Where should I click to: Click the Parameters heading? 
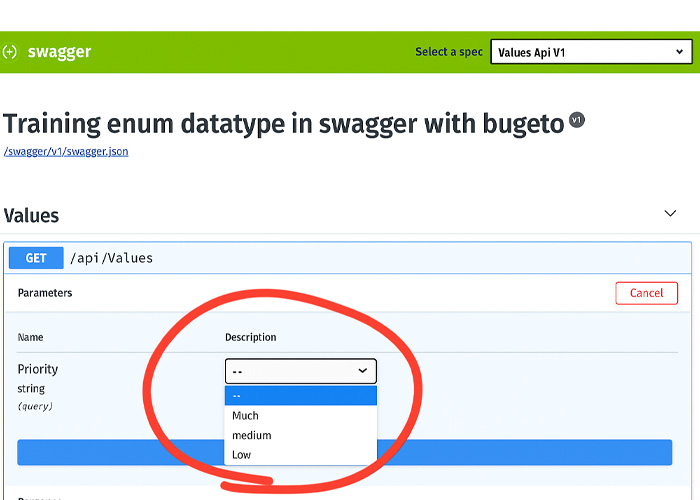click(45, 293)
